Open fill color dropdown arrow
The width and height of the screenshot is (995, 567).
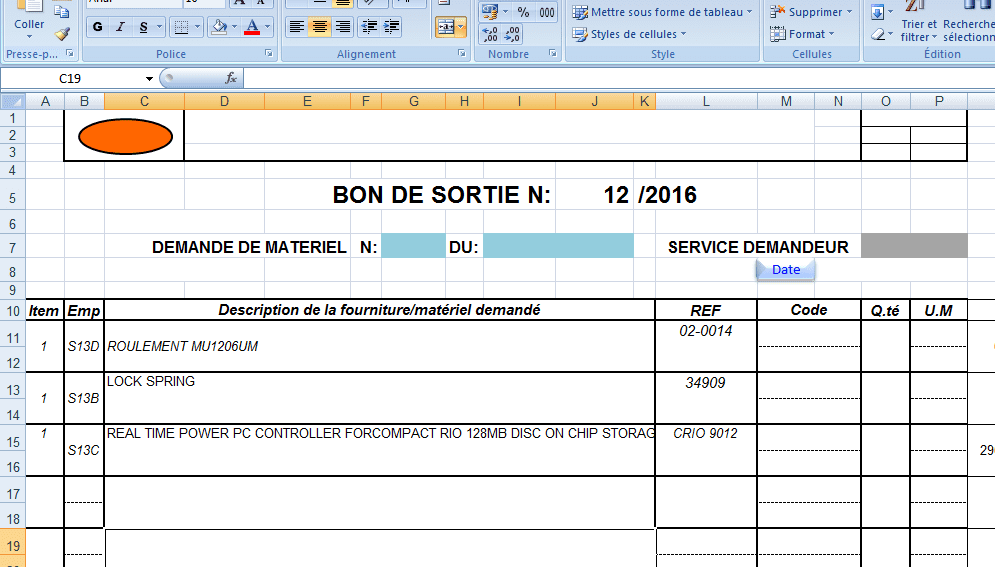pyautogui.click(x=235, y=27)
